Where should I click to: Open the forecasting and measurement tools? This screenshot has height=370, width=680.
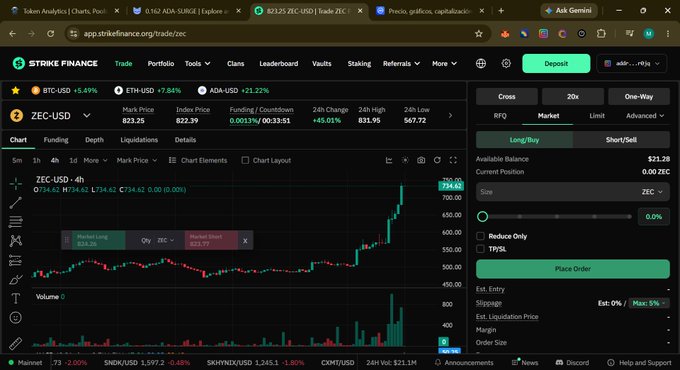pos(16,260)
